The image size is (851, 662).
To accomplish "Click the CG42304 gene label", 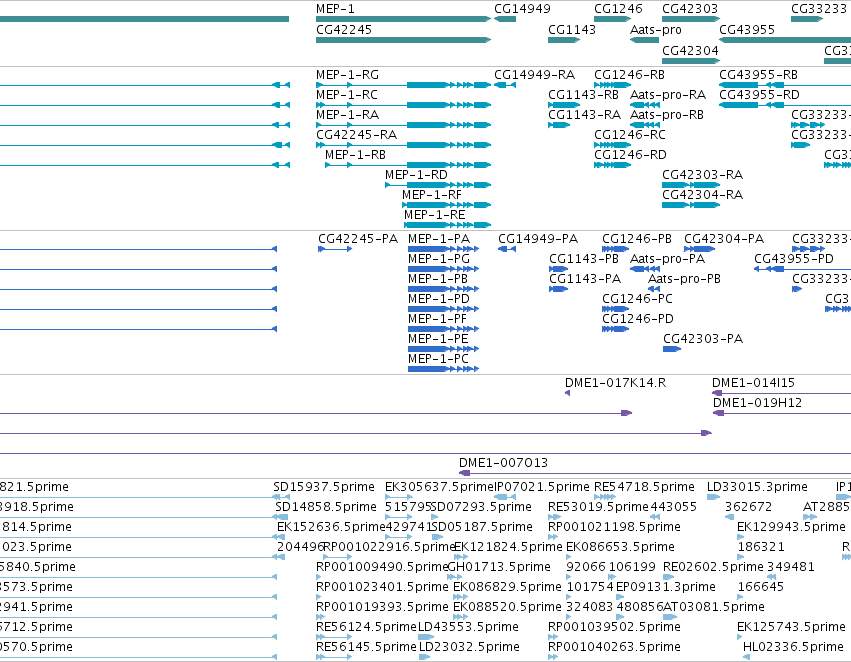I will pos(690,50).
